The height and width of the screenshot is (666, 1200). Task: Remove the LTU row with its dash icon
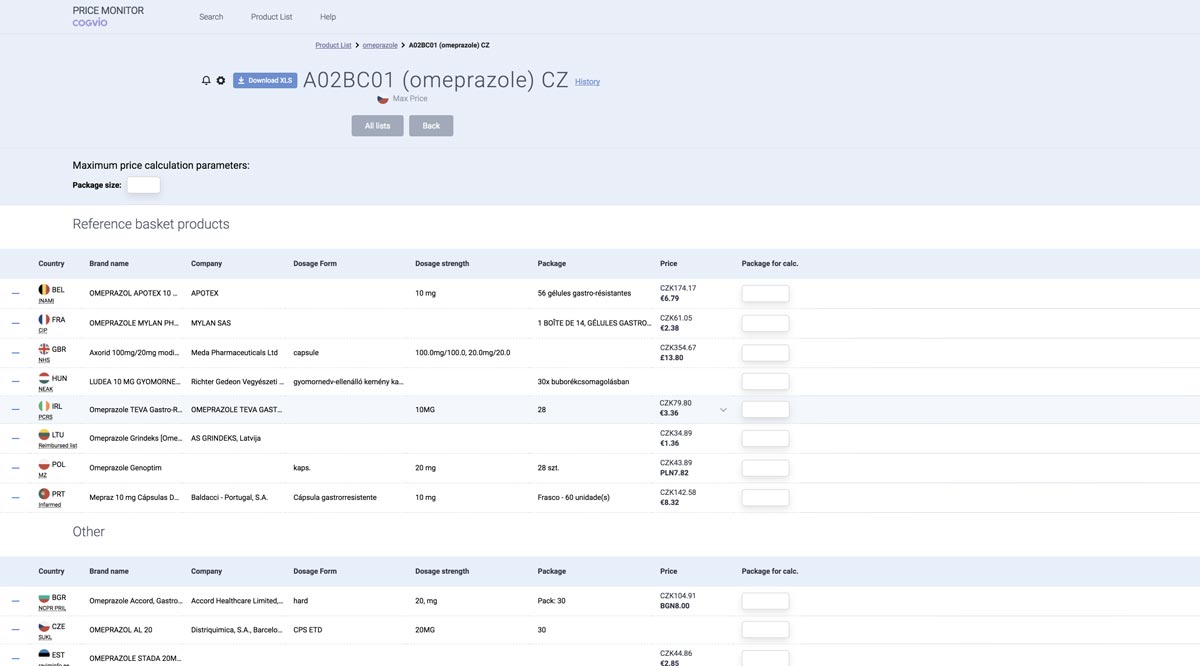coord(15,439)
